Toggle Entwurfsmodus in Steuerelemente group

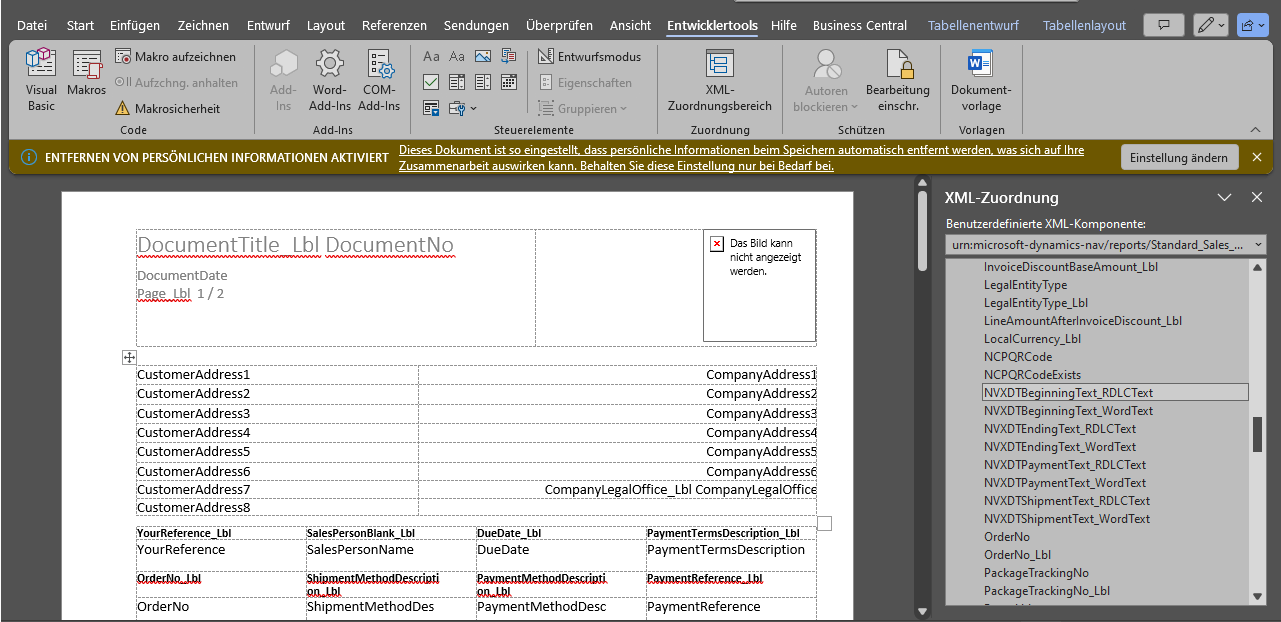(x=590, y=57)
